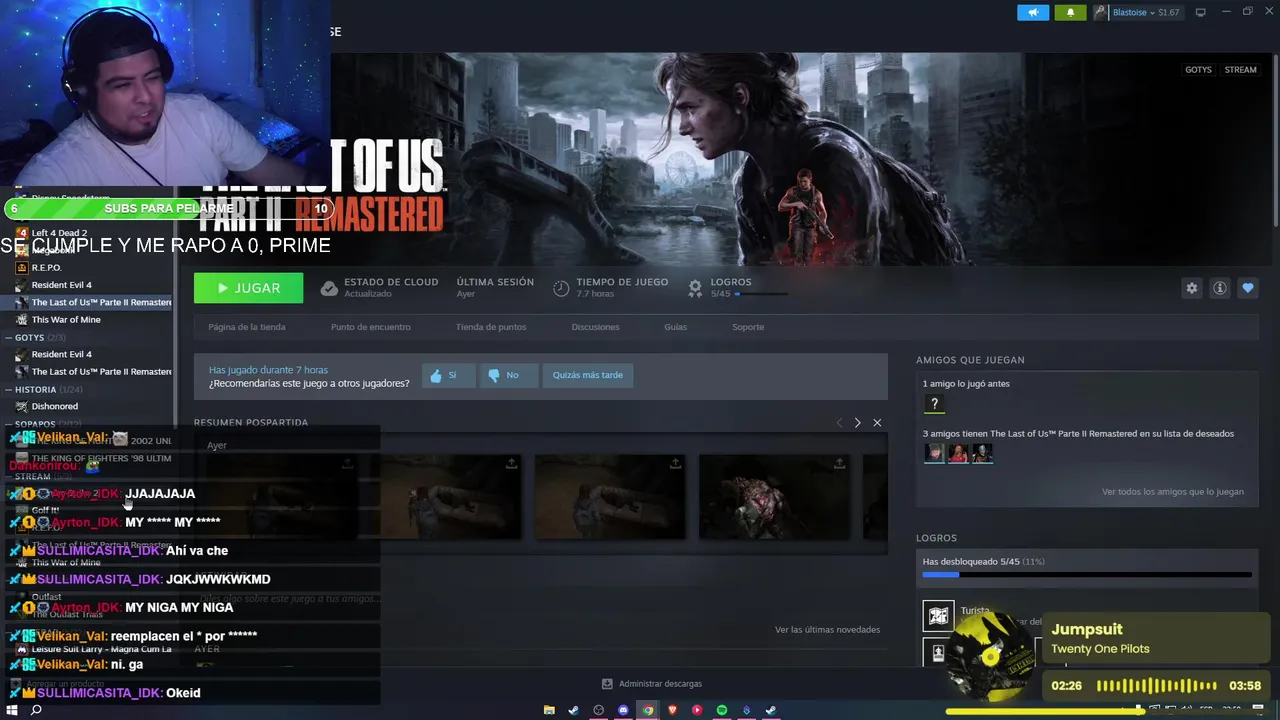Image resolution: width=1280 pixels, height=720 pixels.
Task: Click the AMIGOS QUE JUEGAN heading
Action: pyautogui.click(x=970, y=360)
